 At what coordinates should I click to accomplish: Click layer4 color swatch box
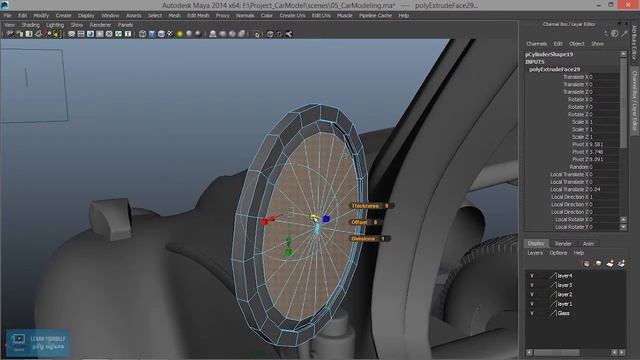point(553,276)
